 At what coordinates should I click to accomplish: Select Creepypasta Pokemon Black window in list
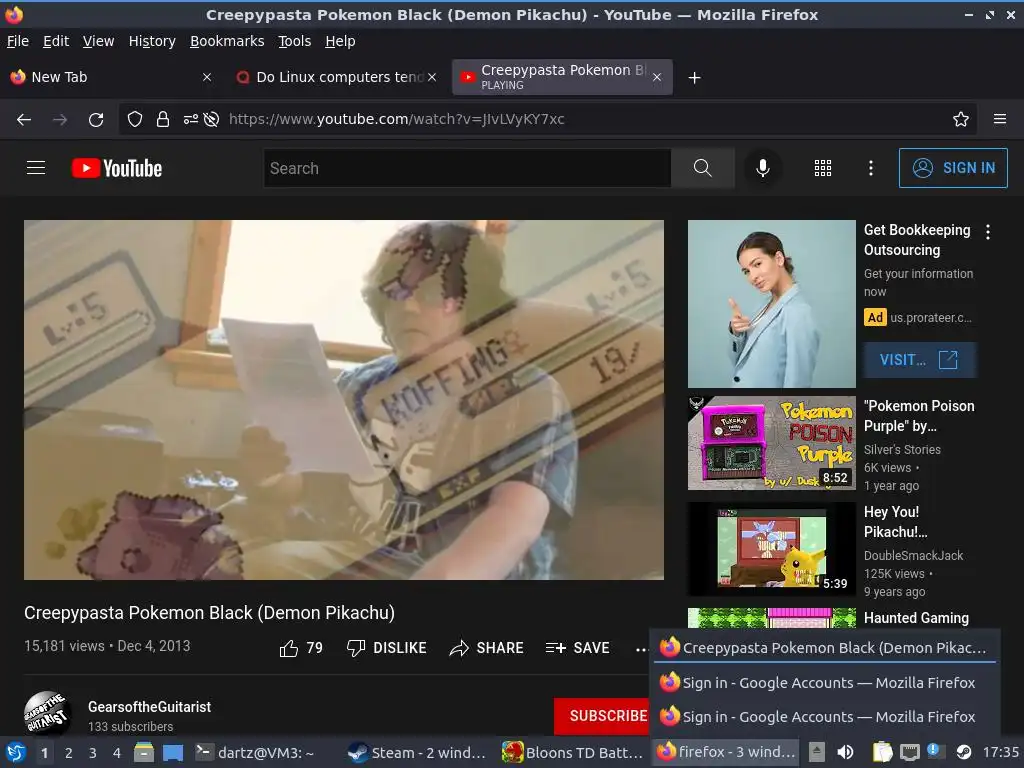pos(825,648)
